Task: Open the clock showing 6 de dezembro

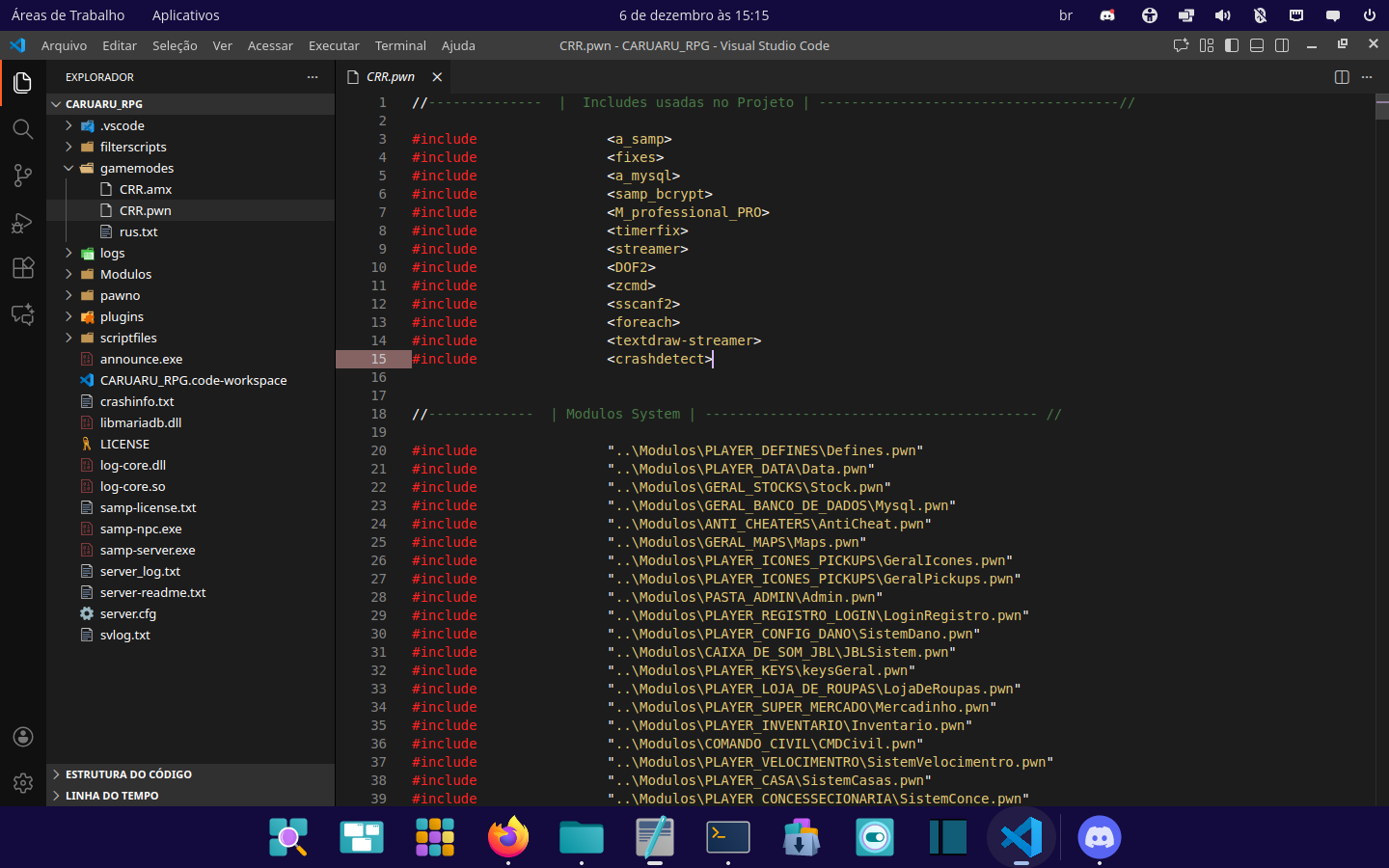Action: [x=694, y=15]
